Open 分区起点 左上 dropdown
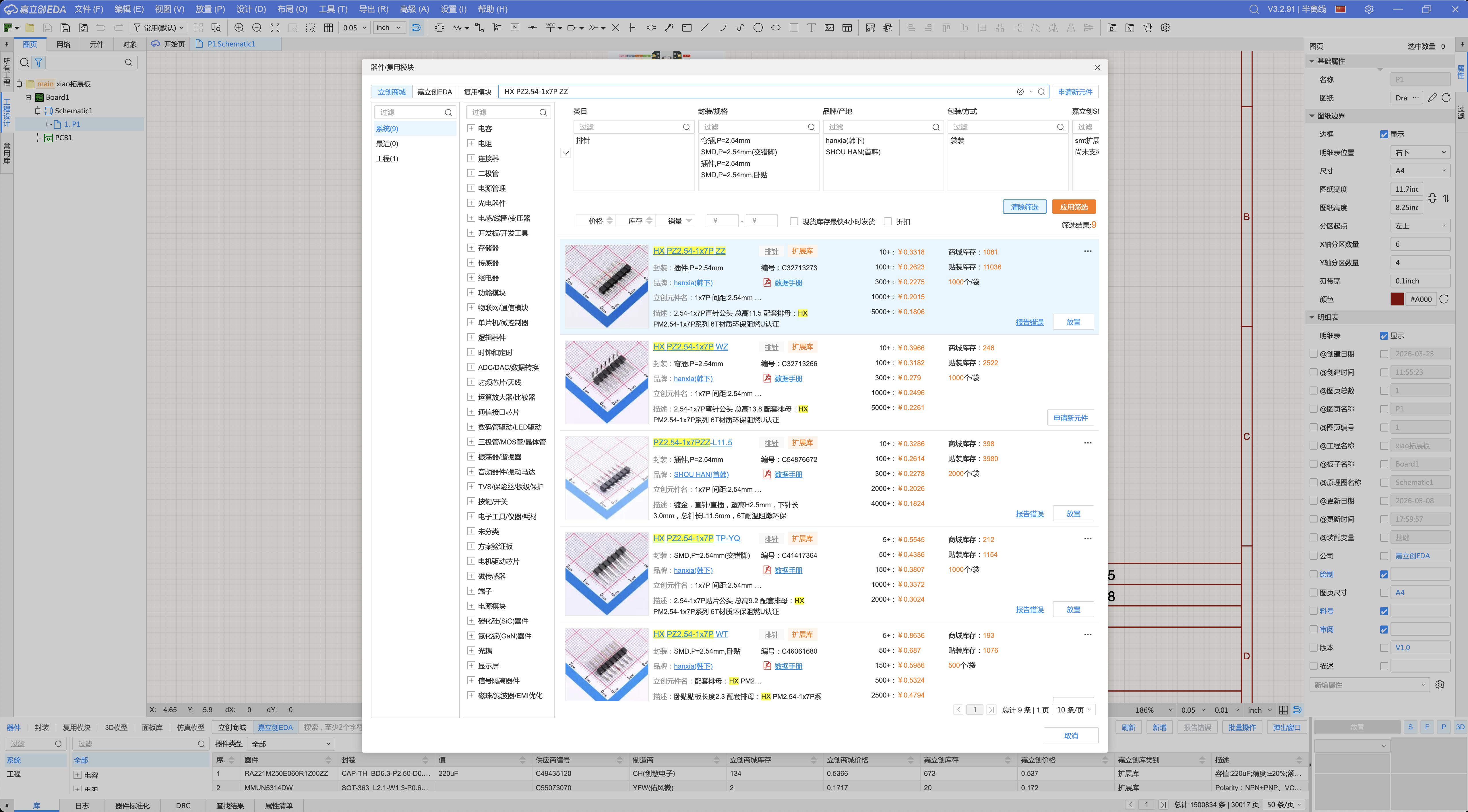 (x=1420, y=226)
